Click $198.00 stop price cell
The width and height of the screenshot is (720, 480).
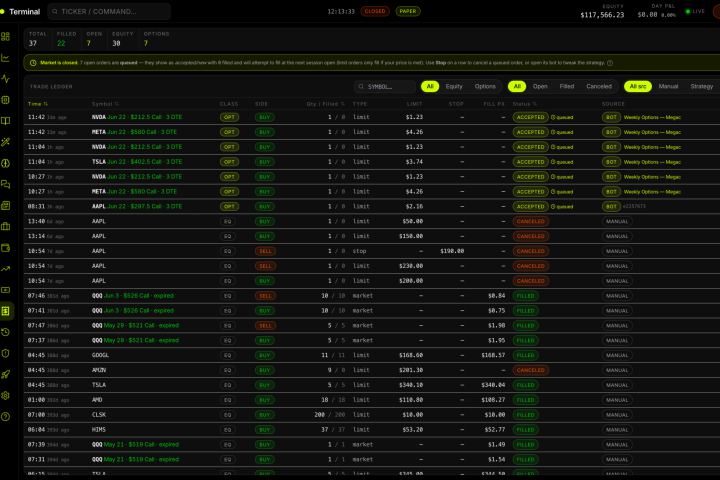point(452,251)
